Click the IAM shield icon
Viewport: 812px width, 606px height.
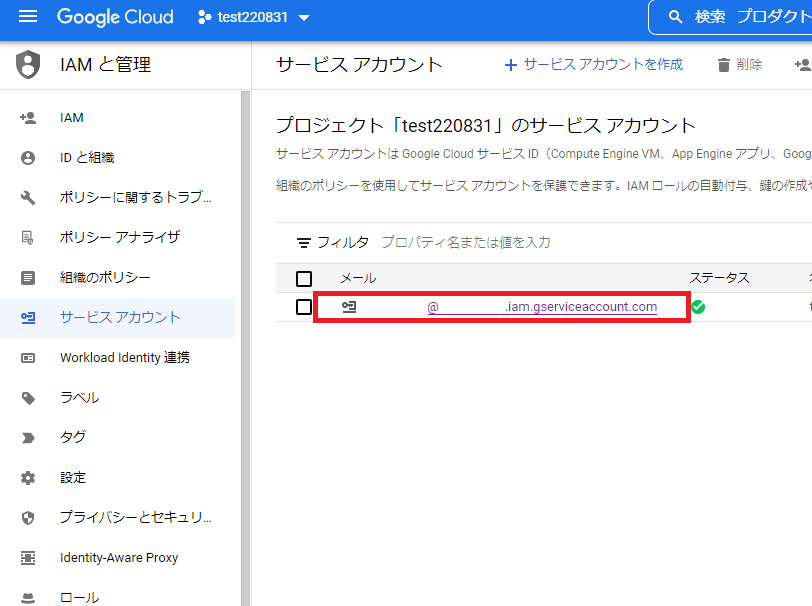point(28,65)
